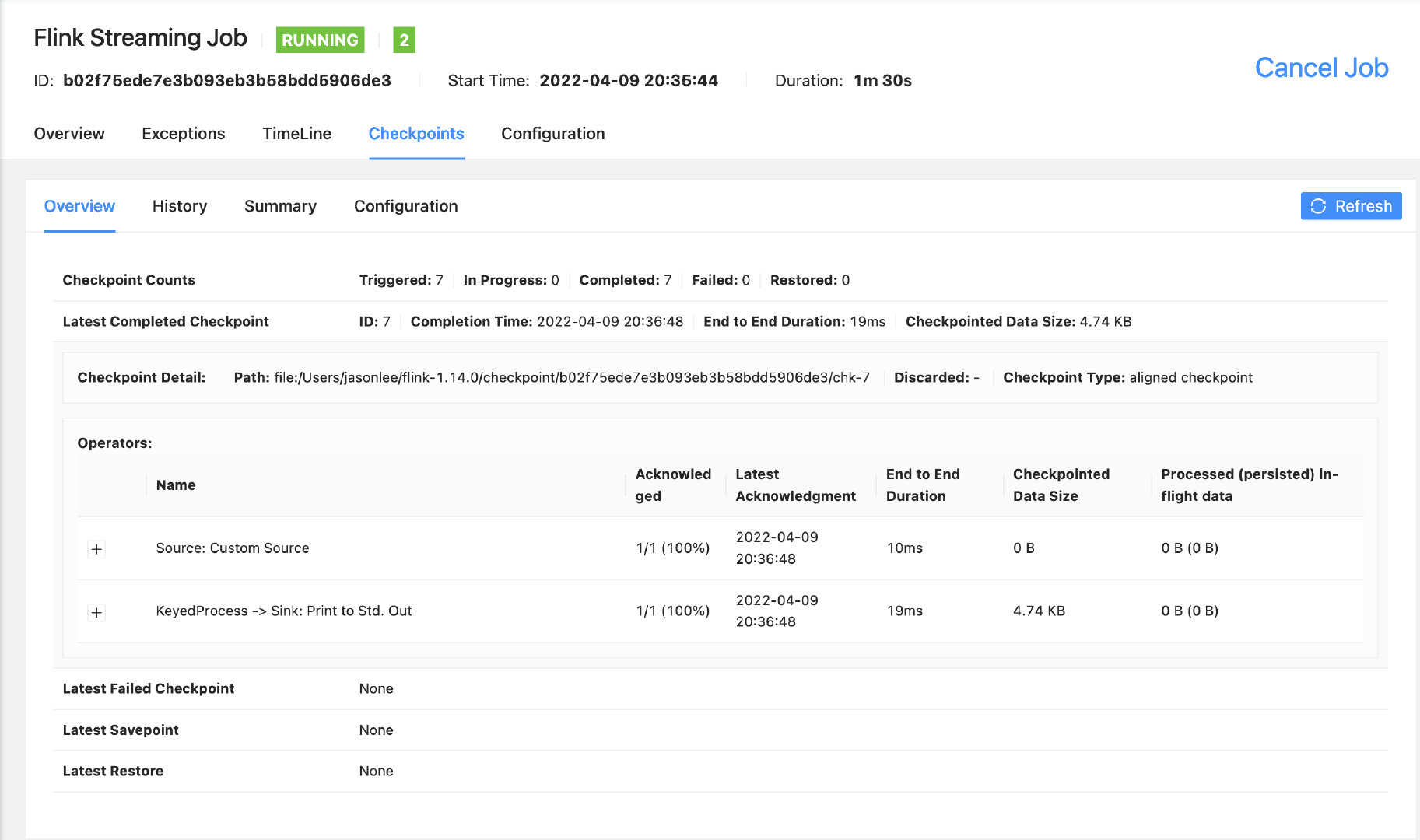Click None value for Latest Restore
Image resolution: width=1420 pixels, height=840 pixels.
(x=376, y=771)
